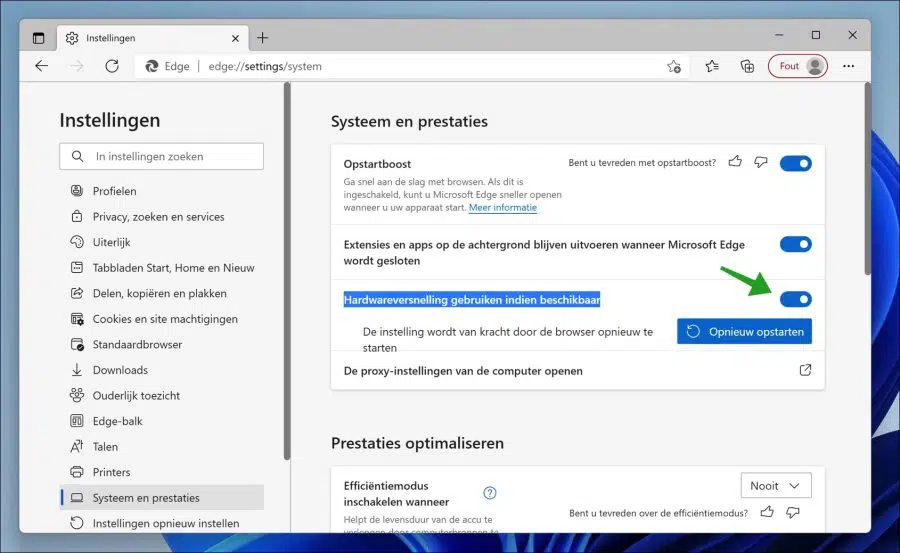The height and width of the screenshot is (553, 900).
Task: Maximize the Edge window
Action: coord(816,35)
